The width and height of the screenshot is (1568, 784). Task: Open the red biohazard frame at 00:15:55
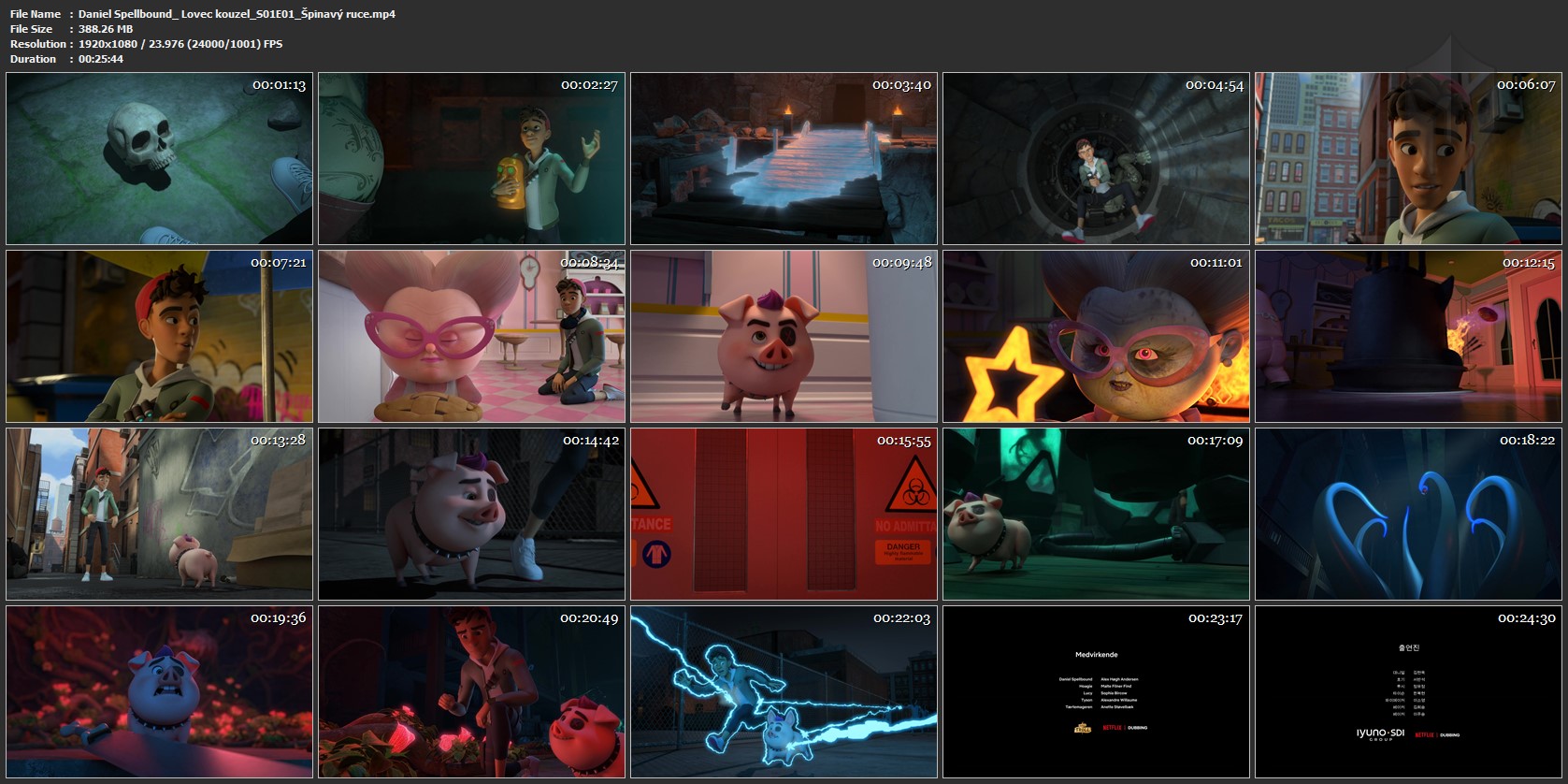point(784,515)
